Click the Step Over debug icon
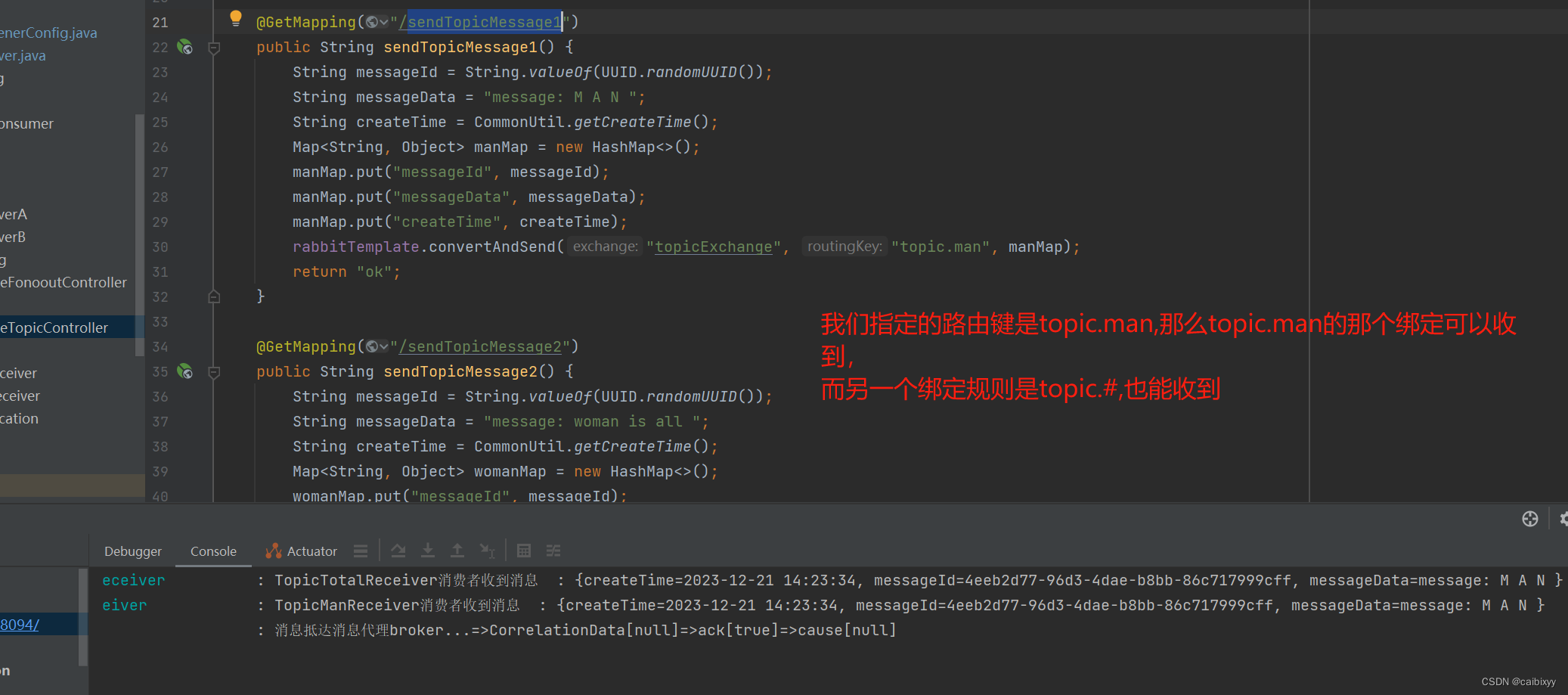The width and height of the screenshot is (1568, 695). point(398,551)
